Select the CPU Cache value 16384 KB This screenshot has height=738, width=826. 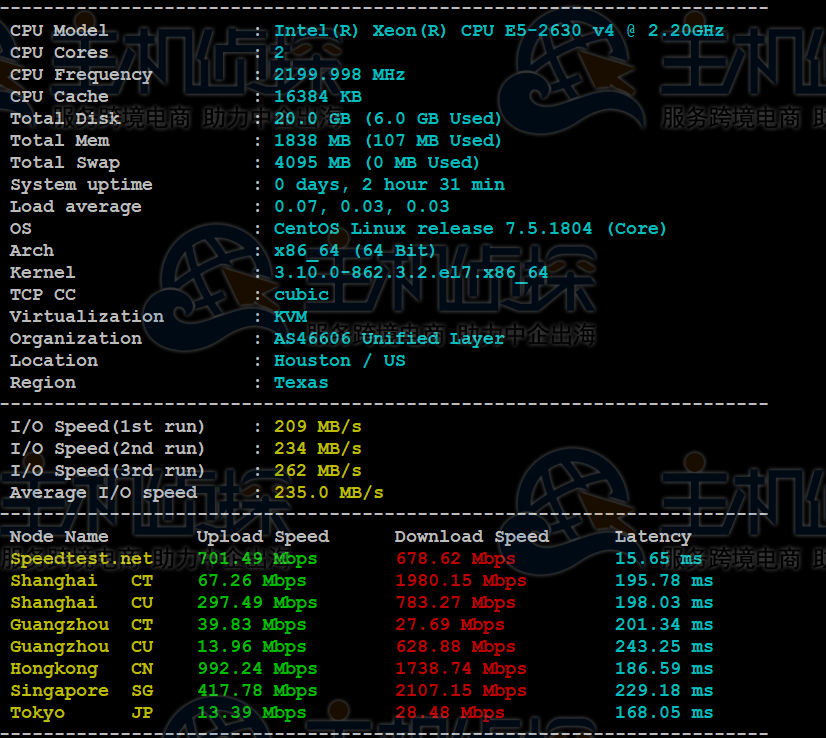318,97
